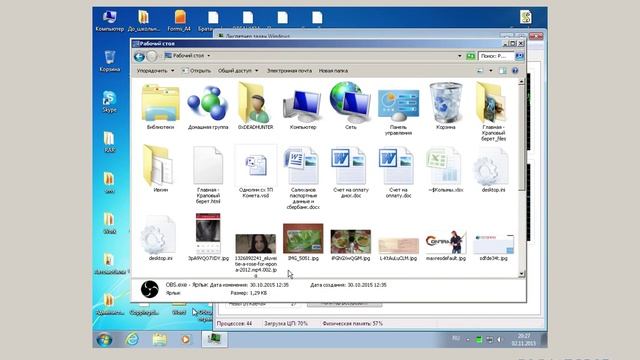Open the view options dropdown arrow
640x360 pixels.
tap(491, 71)
